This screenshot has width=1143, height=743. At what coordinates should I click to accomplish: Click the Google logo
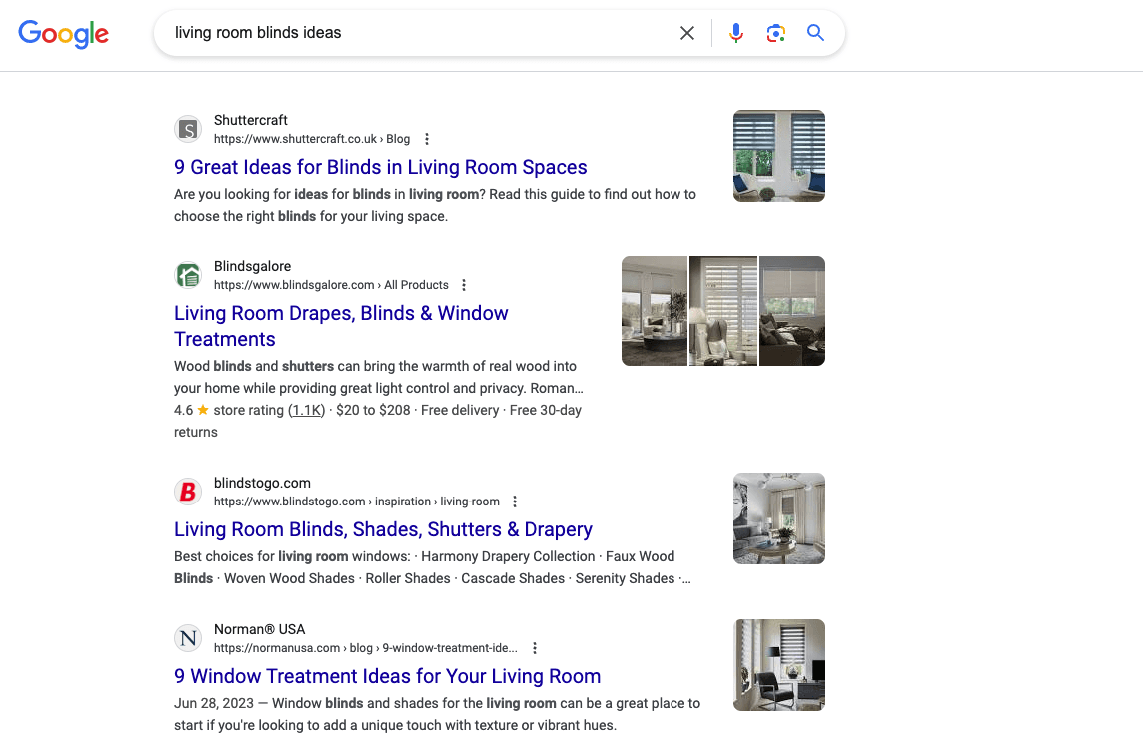(x=63, y=34)
